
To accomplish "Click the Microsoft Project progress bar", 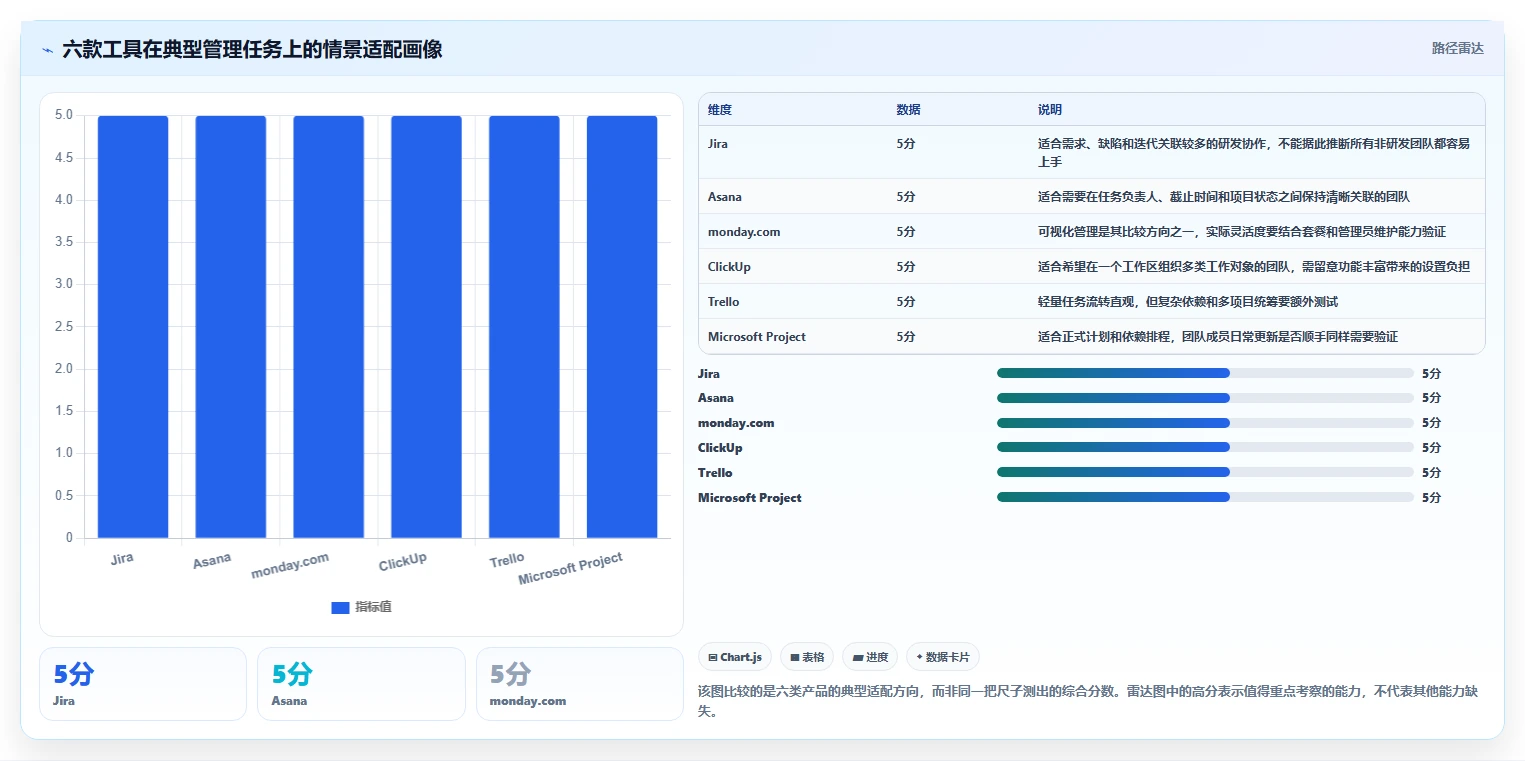I will pyautogui.click(x=1205, y=497).
